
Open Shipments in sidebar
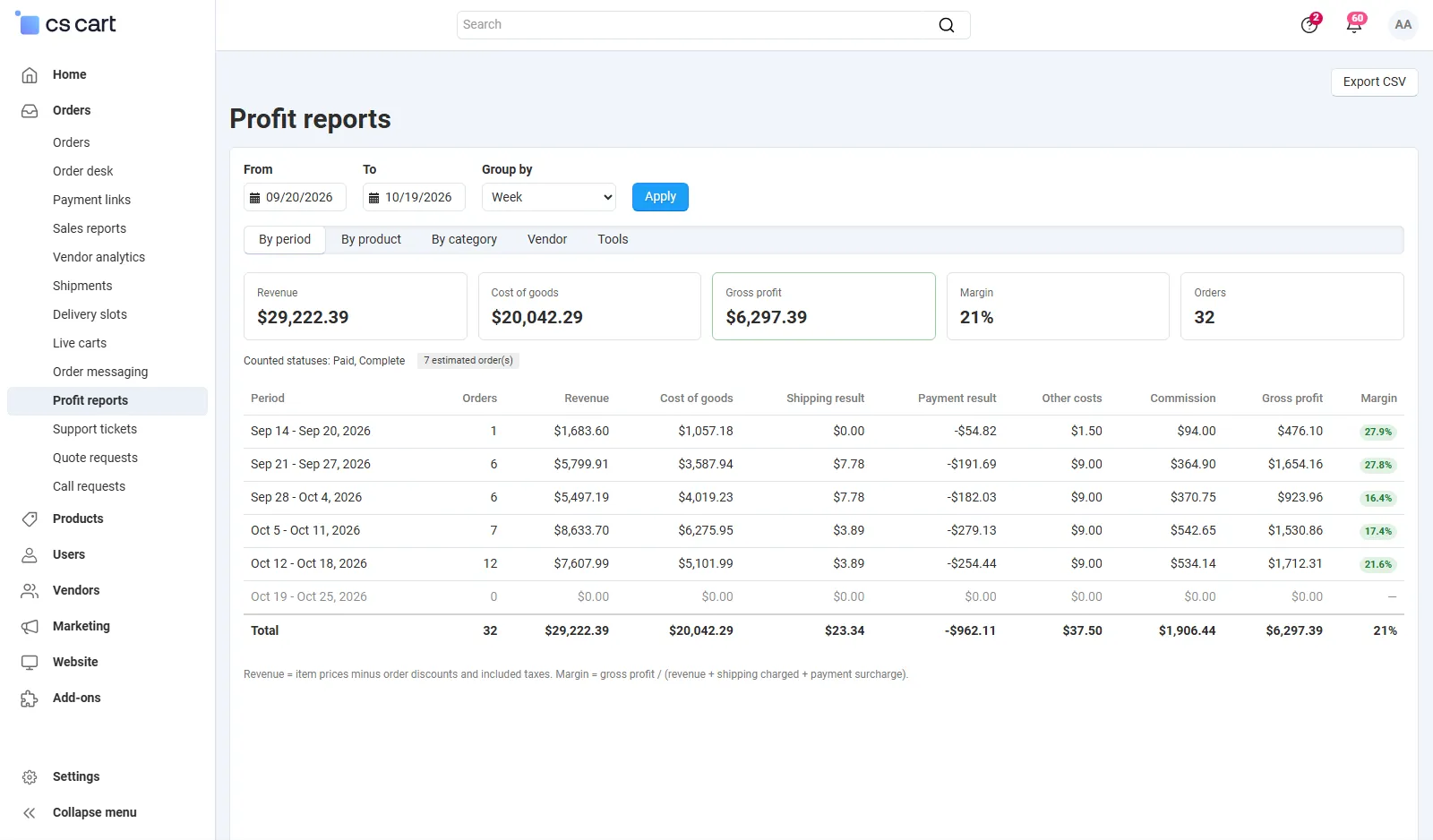(x=82, y=286)
